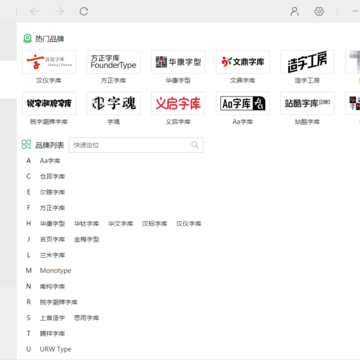Viewport: 360px width, 360px height.
Task: Open the 方正字库 FounderType logo card
Action: click(114, 62)
